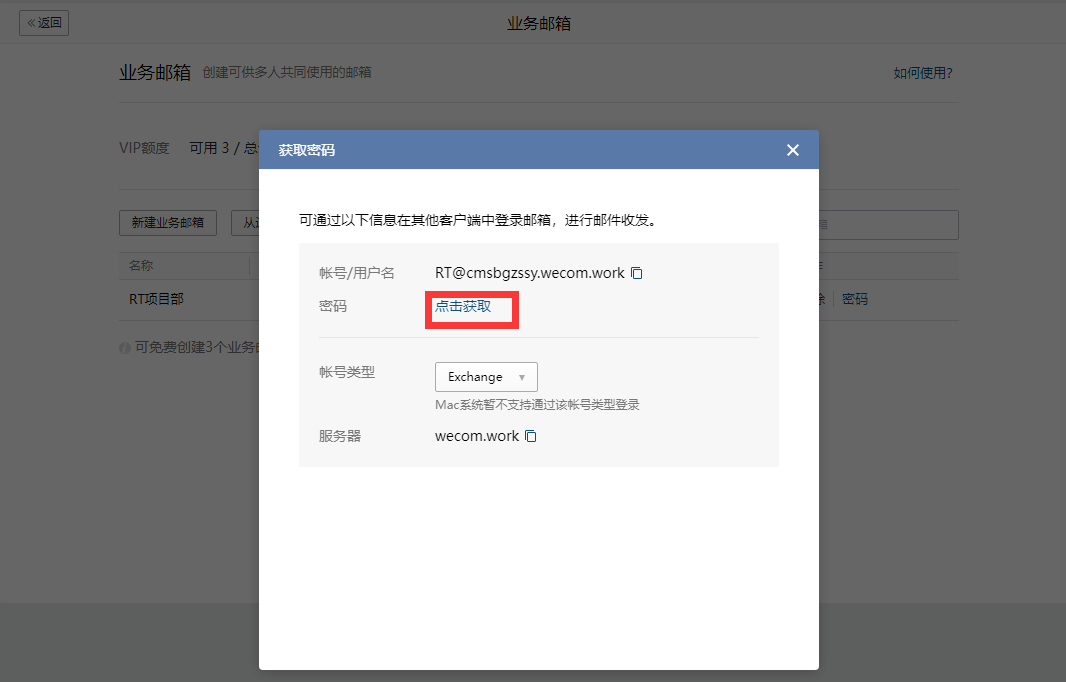
Task: Click the VIP额度 quota label
Action: [x=144, y=148]
